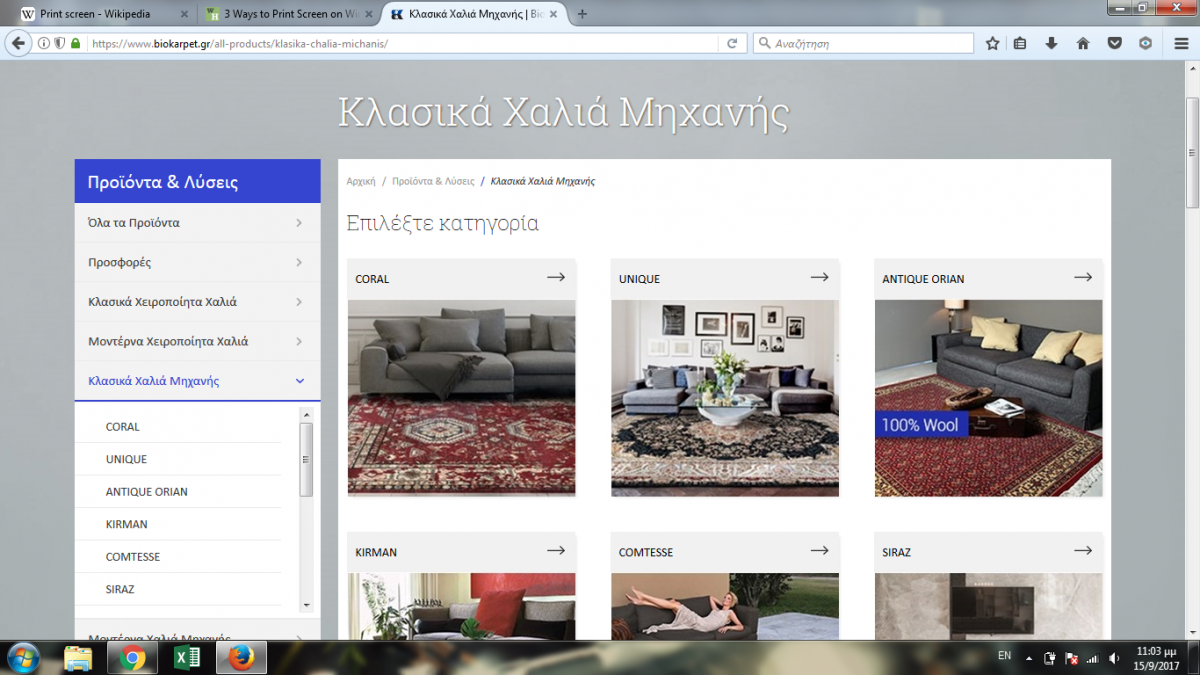This screenshot has width=1200, height=675.
Task: Click the URL address bar
Action: tap(400, 44)
